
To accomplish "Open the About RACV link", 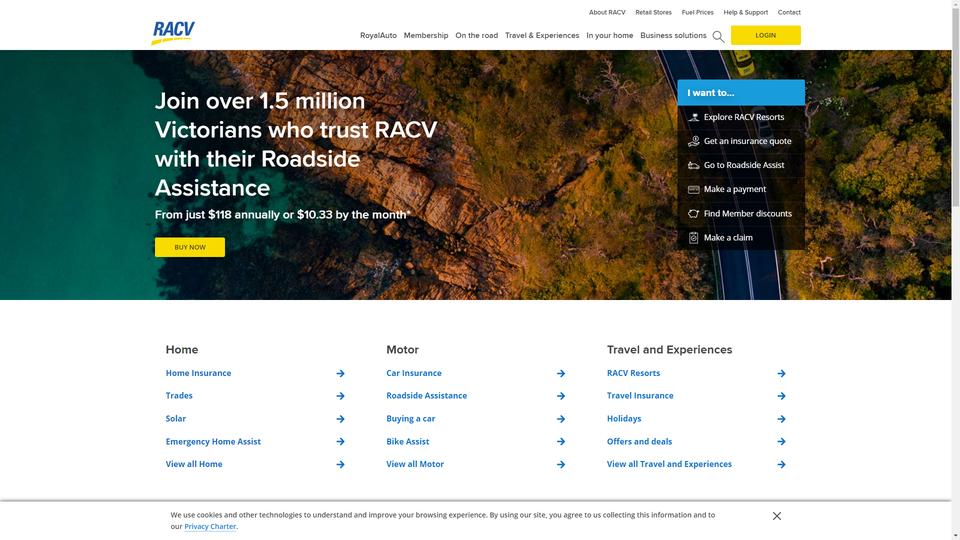I will (x=607, y=12).
